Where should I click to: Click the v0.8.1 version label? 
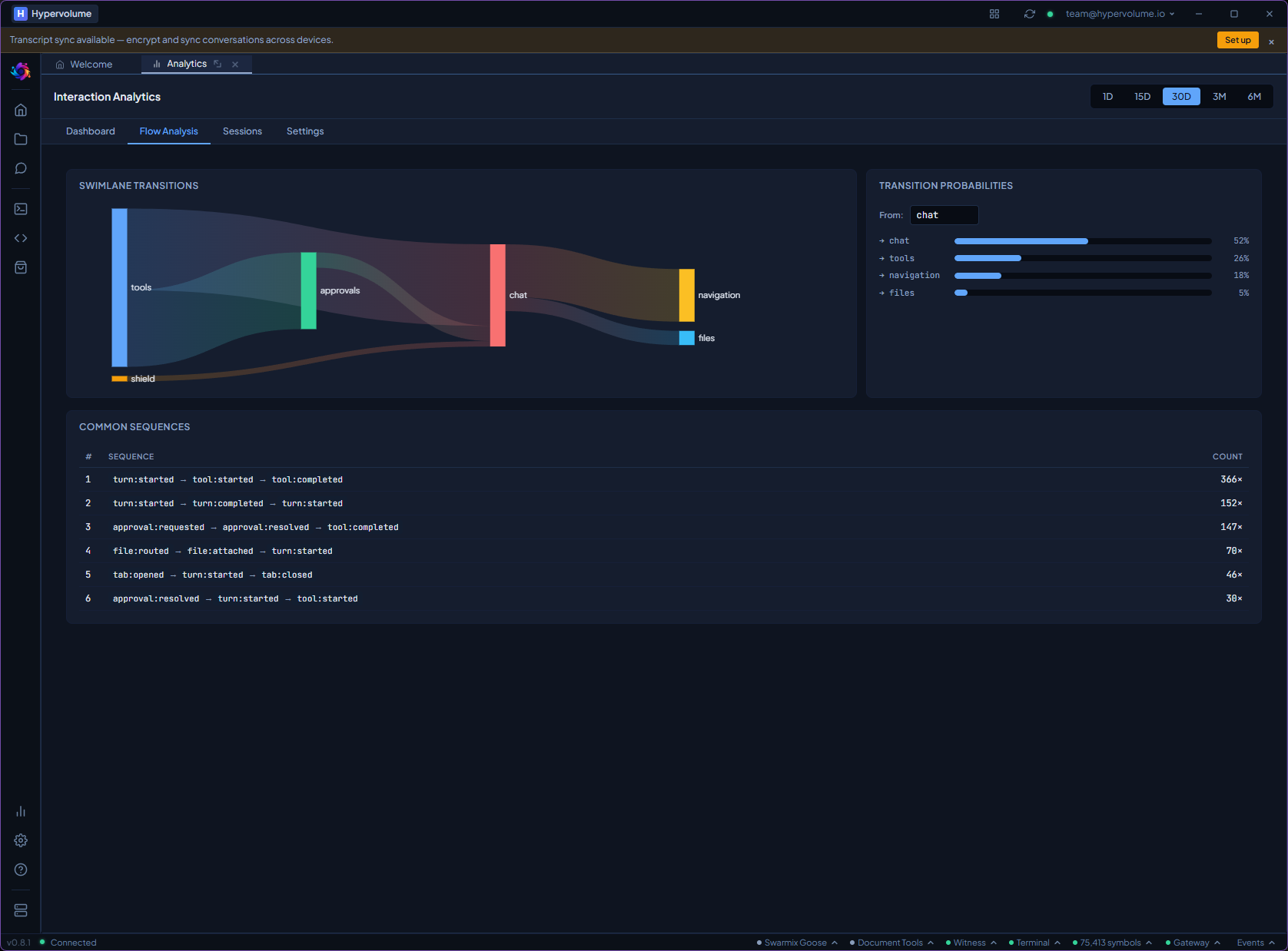(19, 943)
